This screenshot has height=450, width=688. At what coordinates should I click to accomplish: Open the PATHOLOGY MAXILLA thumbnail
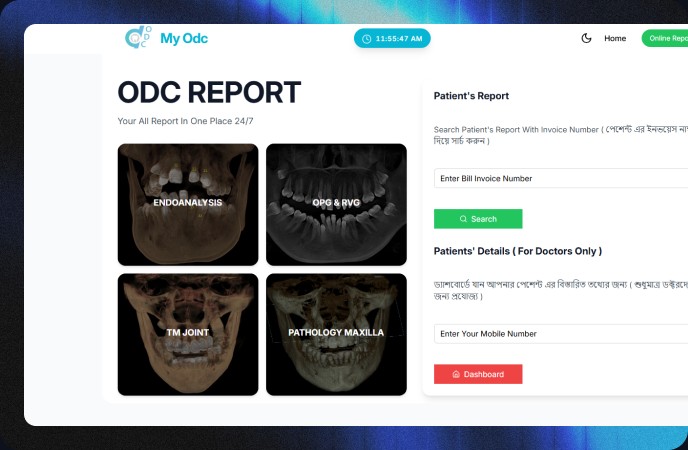tap(336, 334)
